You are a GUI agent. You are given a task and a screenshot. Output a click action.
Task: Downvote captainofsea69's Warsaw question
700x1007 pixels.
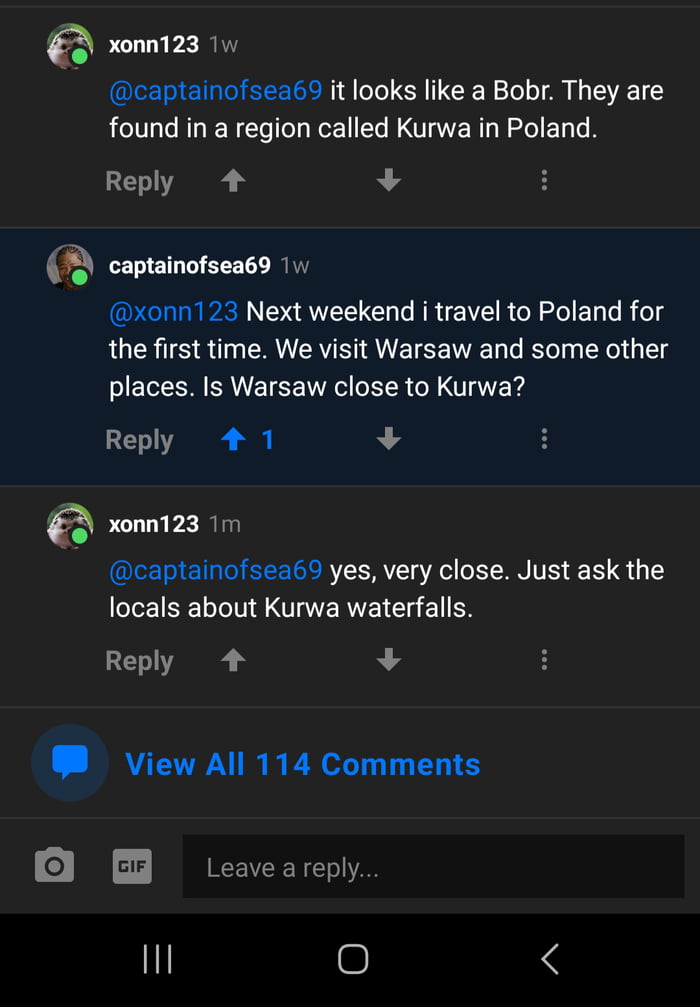(x=388, y=439)
